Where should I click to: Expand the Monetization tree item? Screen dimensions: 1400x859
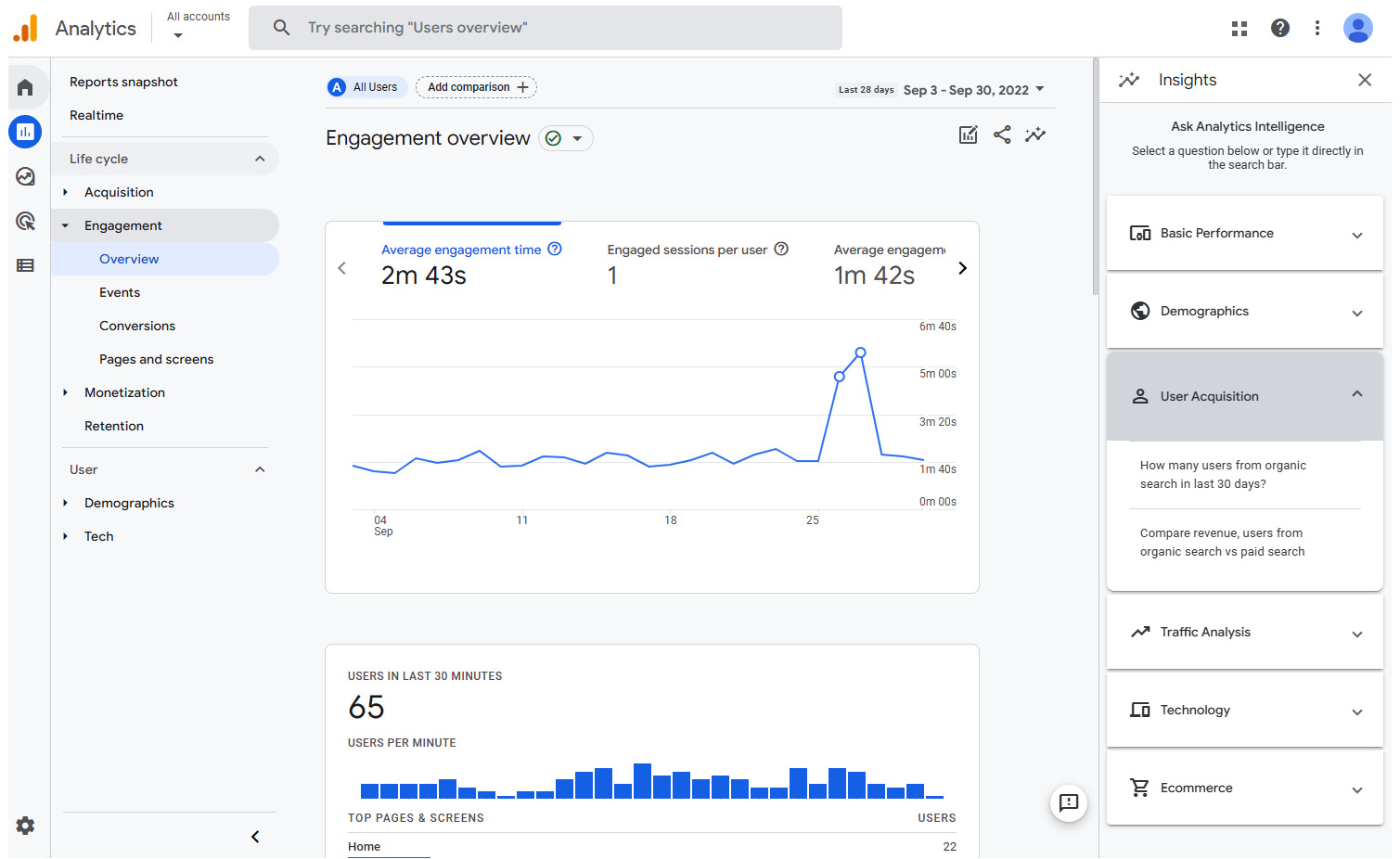[65, 392]
